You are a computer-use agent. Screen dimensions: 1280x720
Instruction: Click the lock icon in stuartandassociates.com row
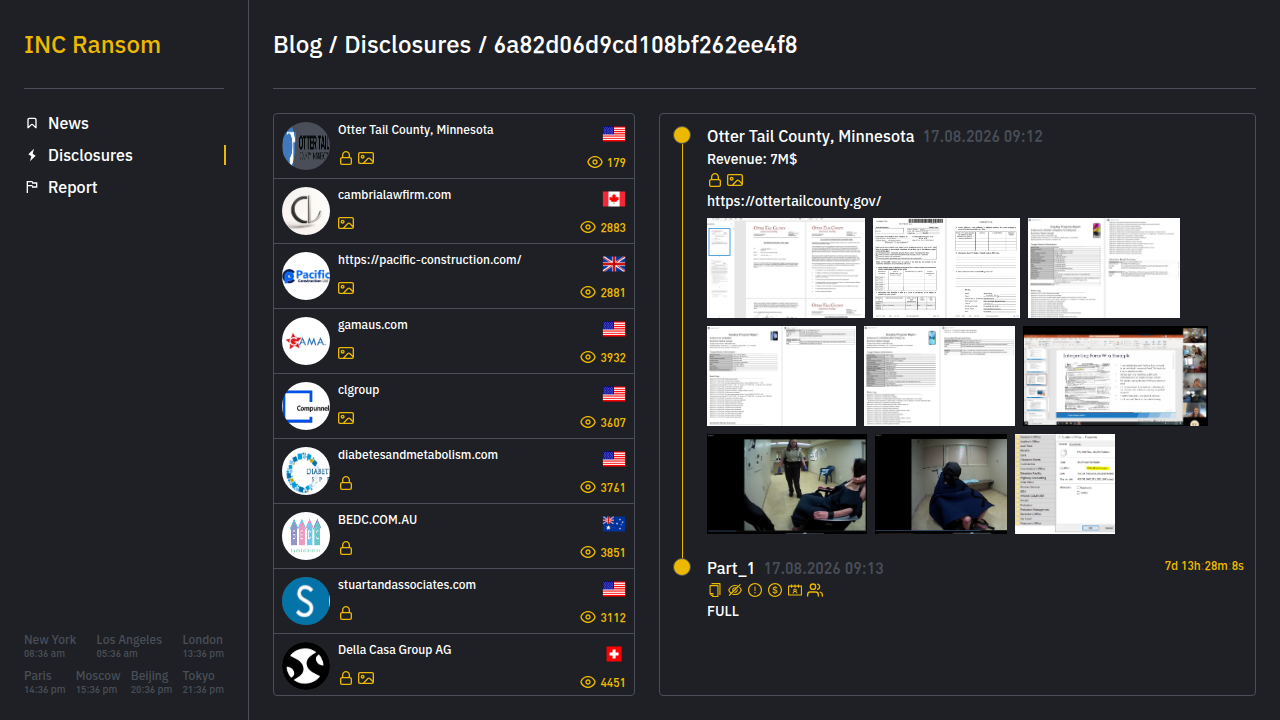pyautogui.click(x=346, y=613)
